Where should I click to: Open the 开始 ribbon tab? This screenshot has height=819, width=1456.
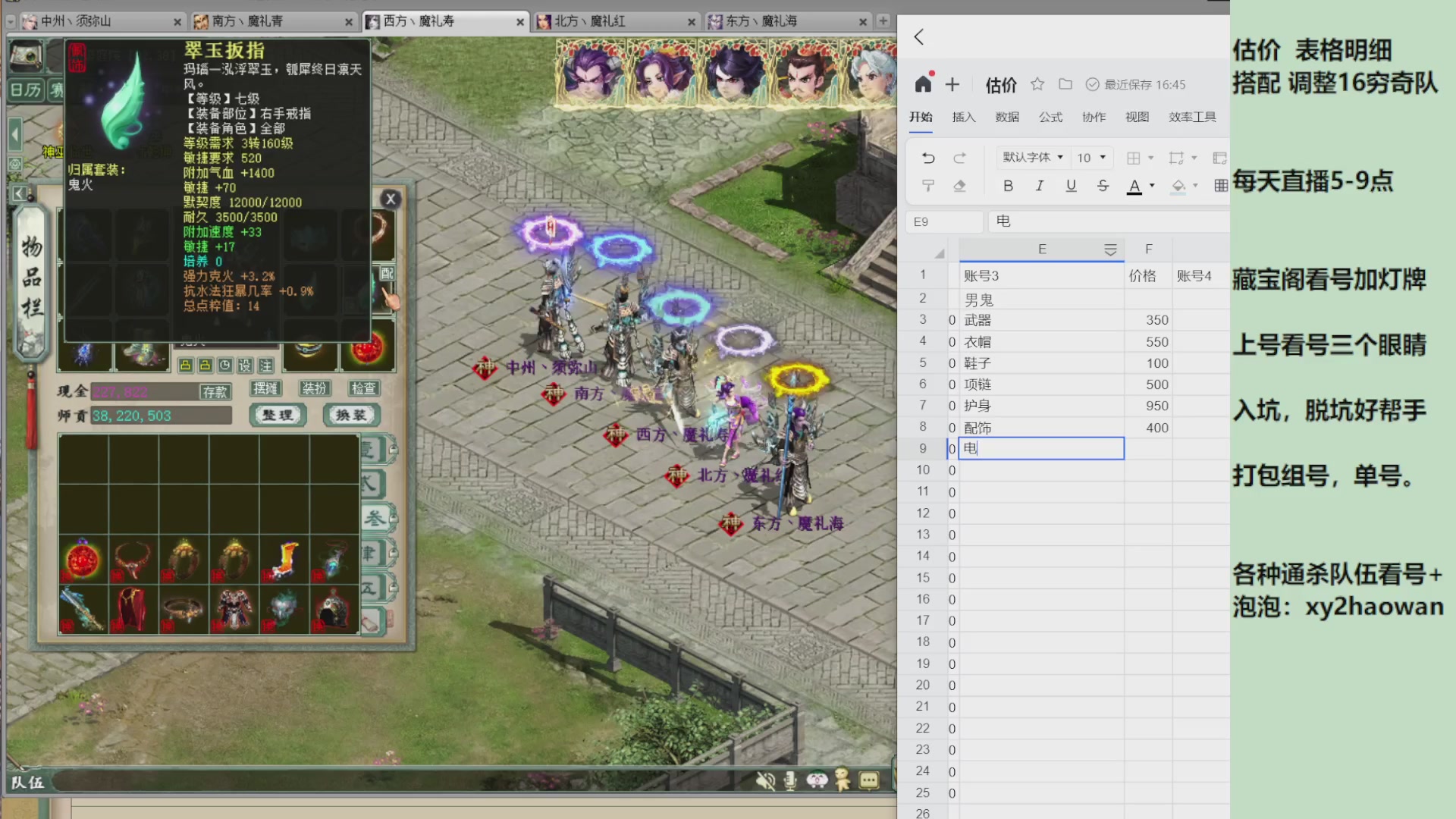point(921,117)
